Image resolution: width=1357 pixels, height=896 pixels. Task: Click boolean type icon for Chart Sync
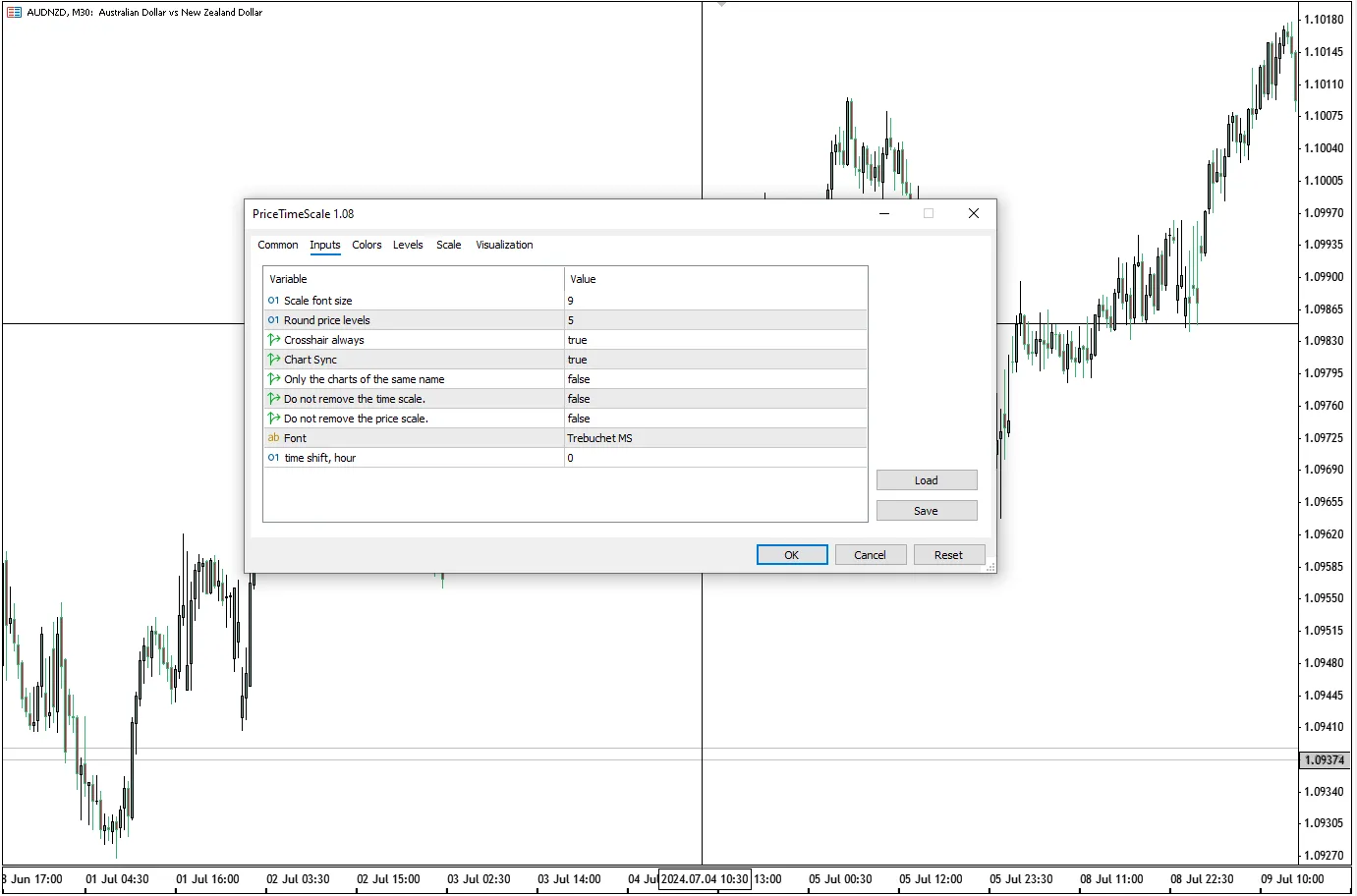(274, 360)
